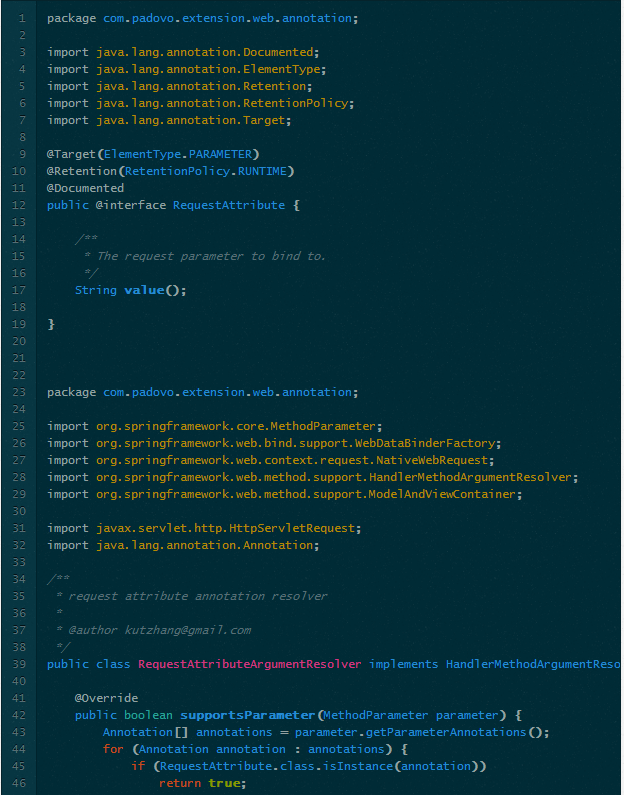Click import java.lang.annotation.Documented line

coord(183,52)
